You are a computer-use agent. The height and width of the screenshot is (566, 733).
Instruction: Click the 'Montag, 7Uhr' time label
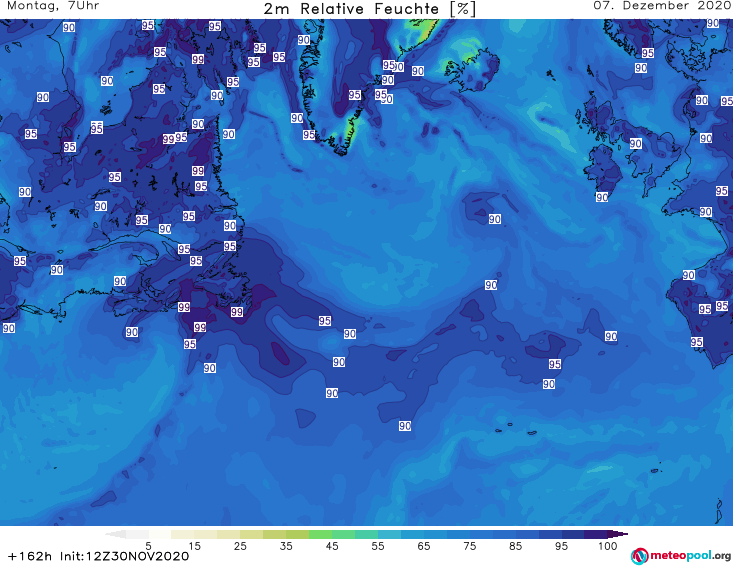coord(53,6)
